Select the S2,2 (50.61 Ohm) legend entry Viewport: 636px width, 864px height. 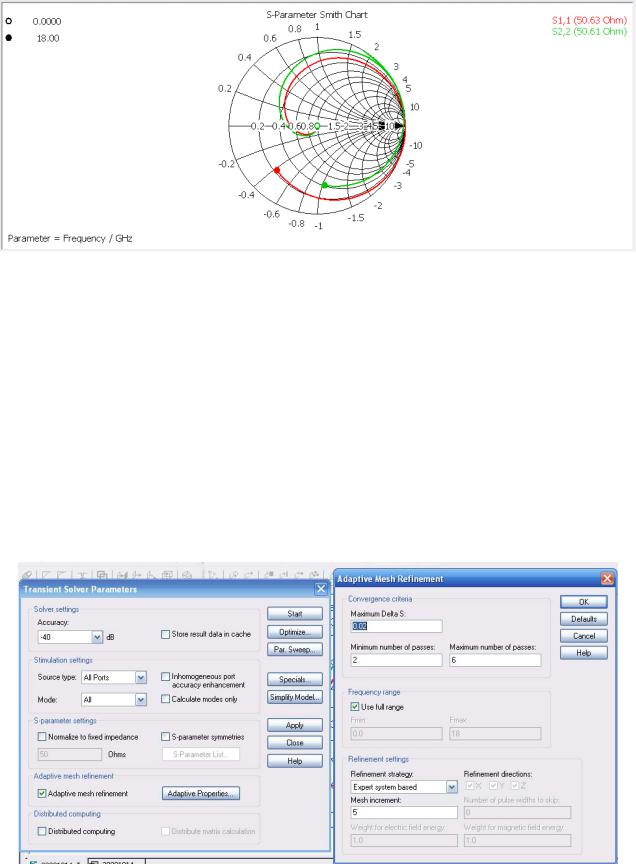tap(589, 31)
